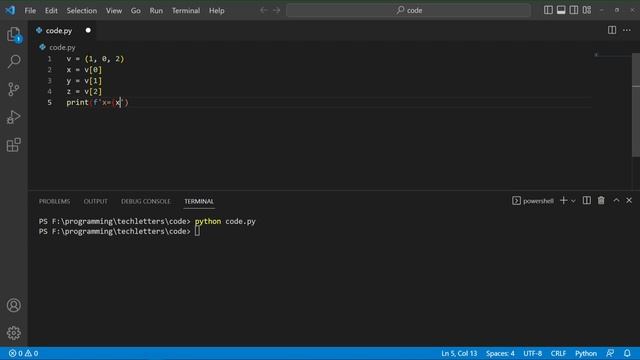Change indentation via Spaces: 4
640x360 pixels.
(500, 353)
